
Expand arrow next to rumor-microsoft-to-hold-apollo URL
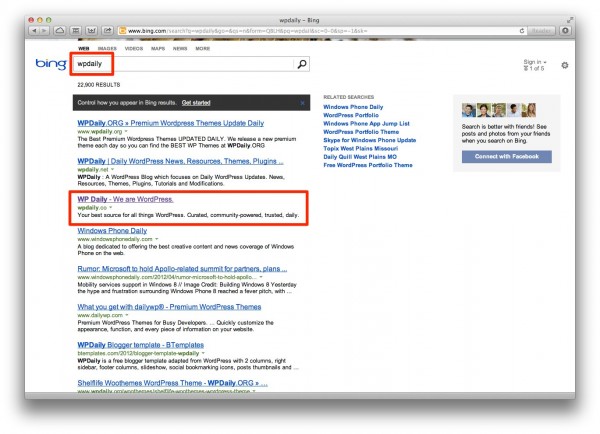tap(261, 277)
